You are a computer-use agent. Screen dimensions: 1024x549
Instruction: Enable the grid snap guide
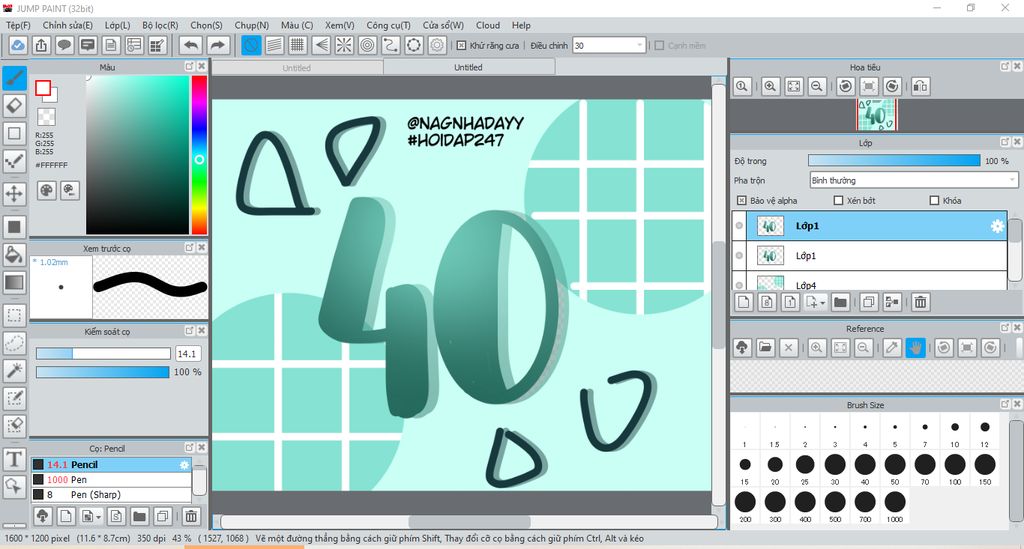tap(298, 45)
